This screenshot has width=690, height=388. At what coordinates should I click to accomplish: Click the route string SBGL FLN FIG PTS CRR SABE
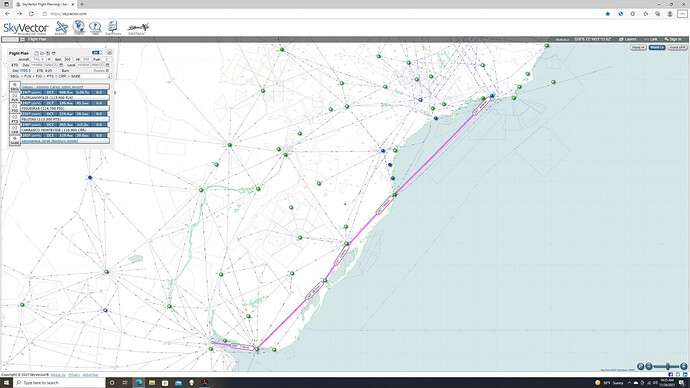45,76
